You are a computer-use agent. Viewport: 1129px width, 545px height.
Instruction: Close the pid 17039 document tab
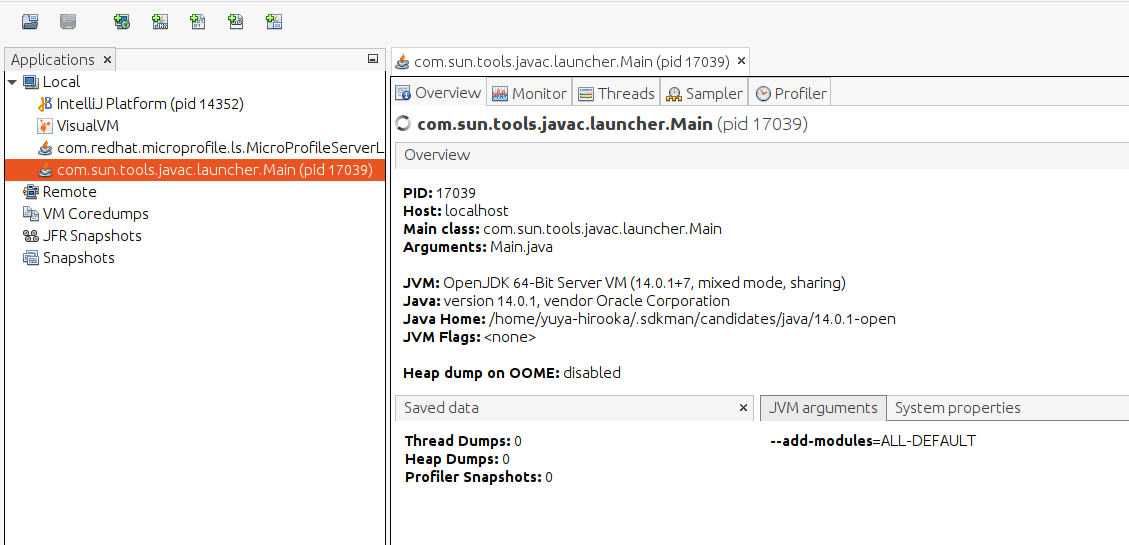(742, 61)
